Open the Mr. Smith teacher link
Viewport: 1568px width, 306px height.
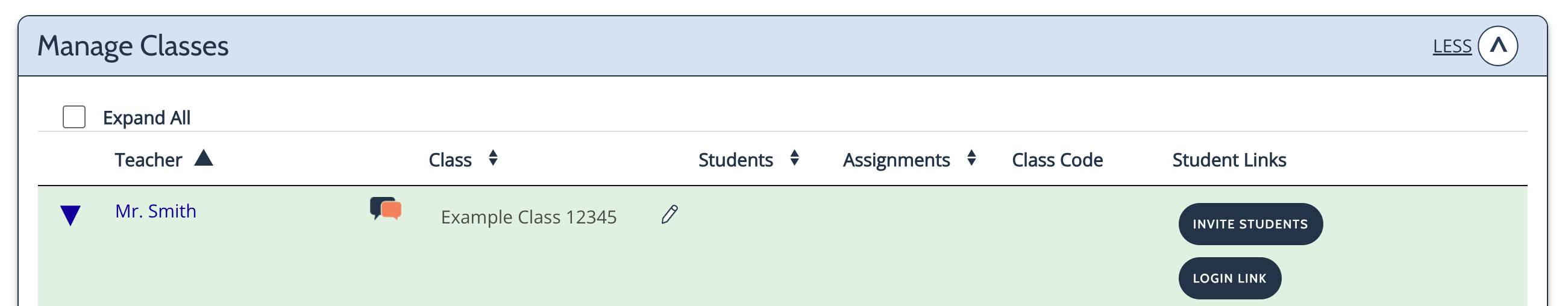pyautogui.click(x=156, y=211)
